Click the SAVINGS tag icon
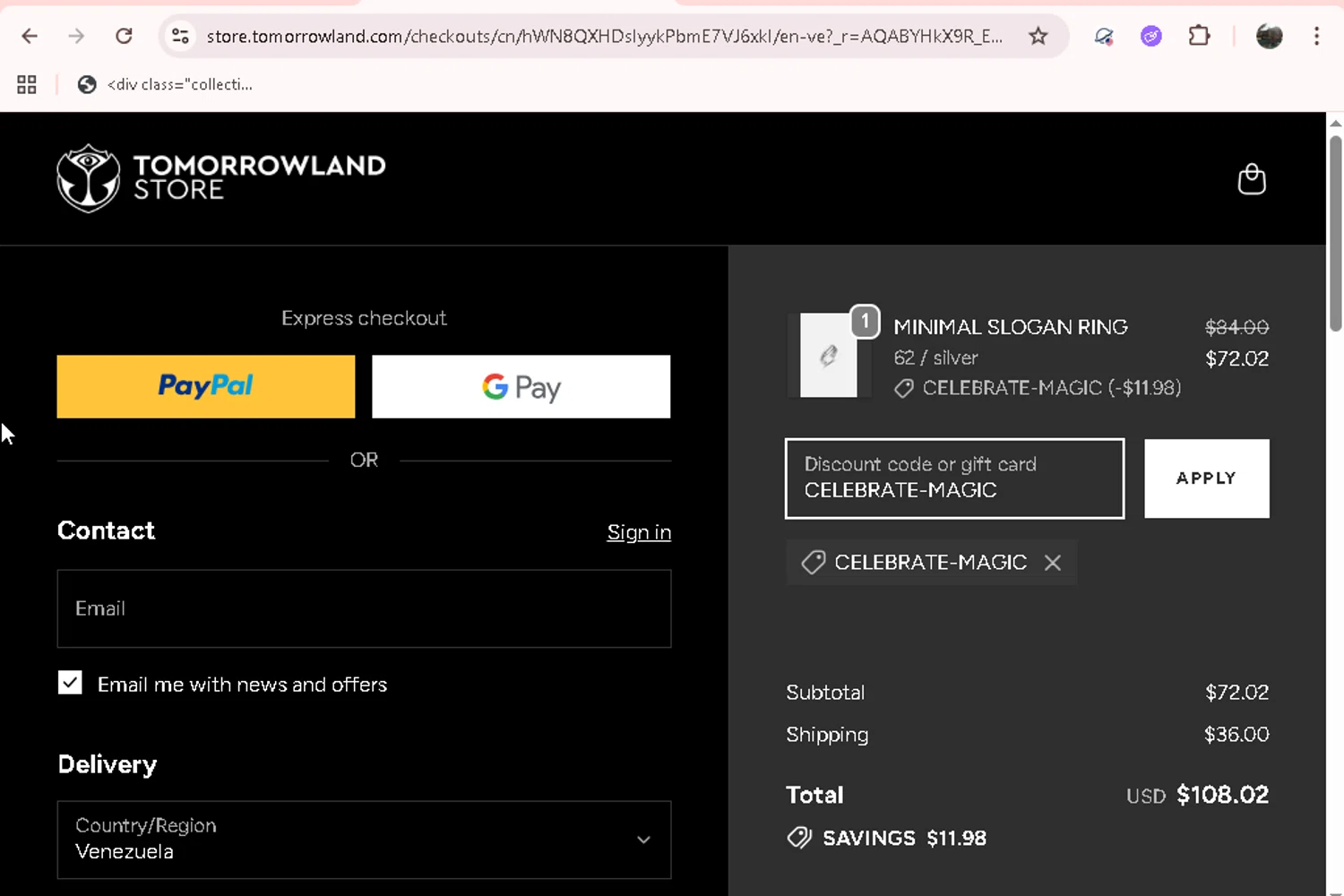The image size is (1344, 896). point(799,838)
